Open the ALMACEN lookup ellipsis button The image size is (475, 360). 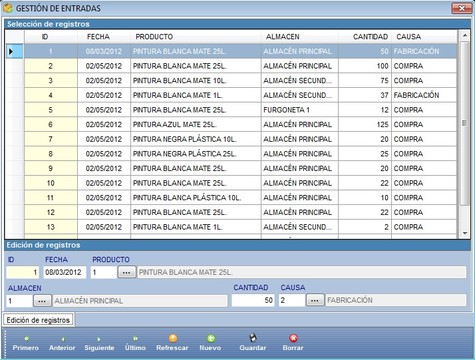42,301
